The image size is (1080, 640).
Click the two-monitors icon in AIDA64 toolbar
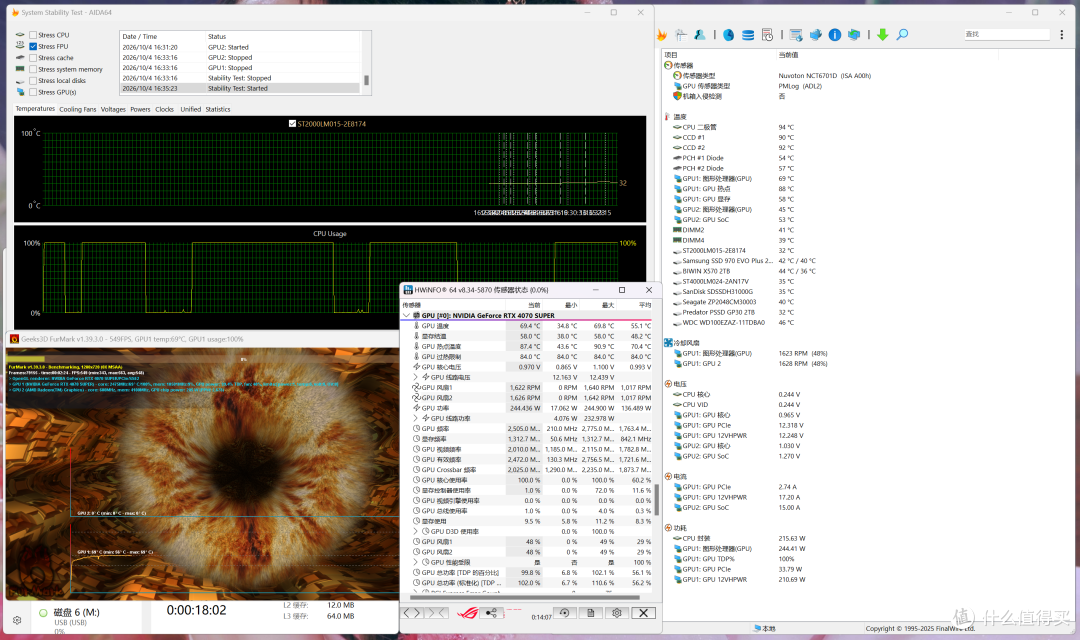(854, 34)
